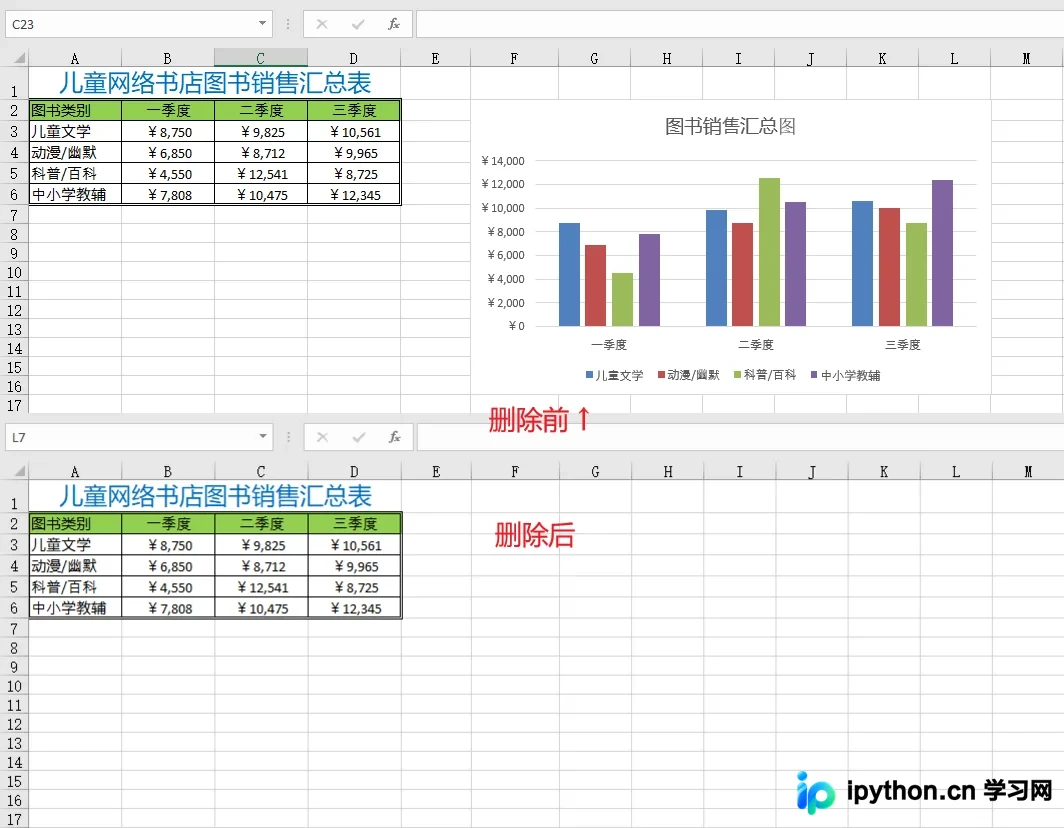Image resolution: width=1064 pixels, height=828 pixels.
Task: Click the tall green bar in 二季度 group
Action: click(x=770, y=252)
